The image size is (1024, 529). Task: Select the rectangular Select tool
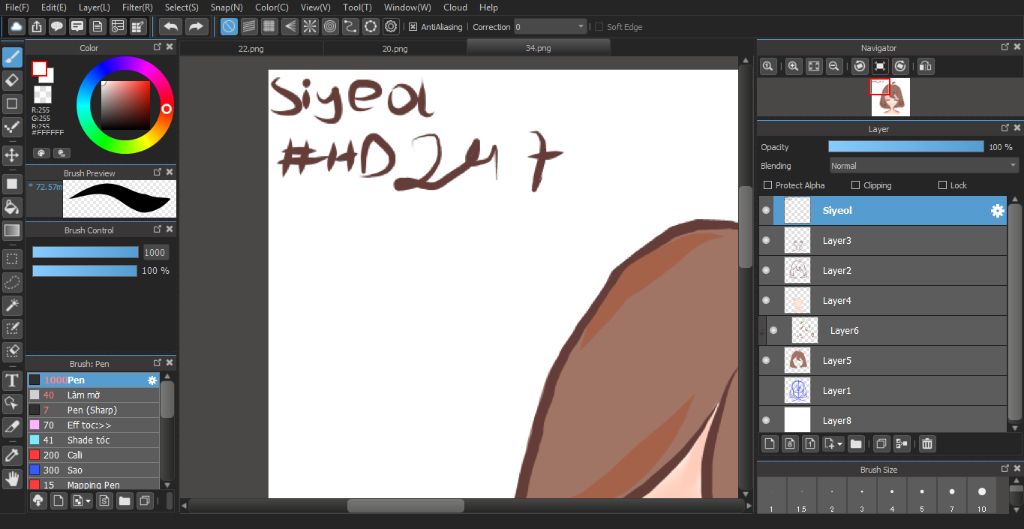(x=12, y=259)
